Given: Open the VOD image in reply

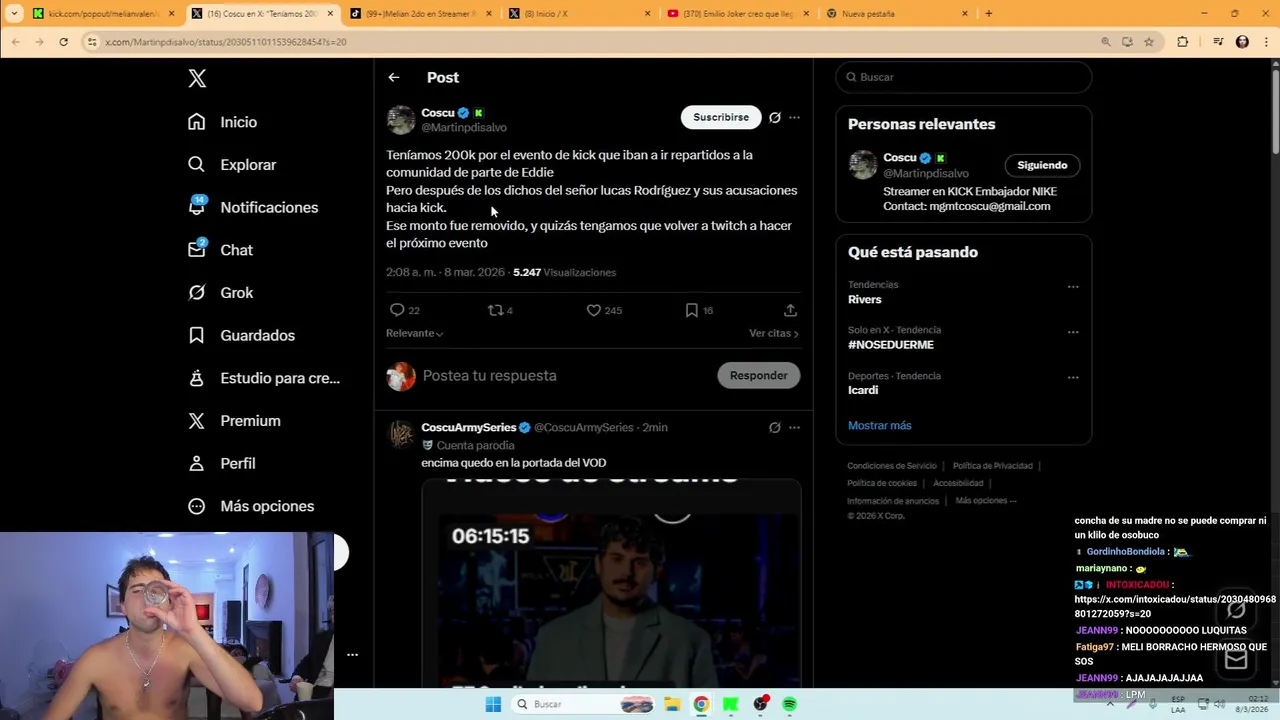Looking at the screenshot, I should 611,582.
